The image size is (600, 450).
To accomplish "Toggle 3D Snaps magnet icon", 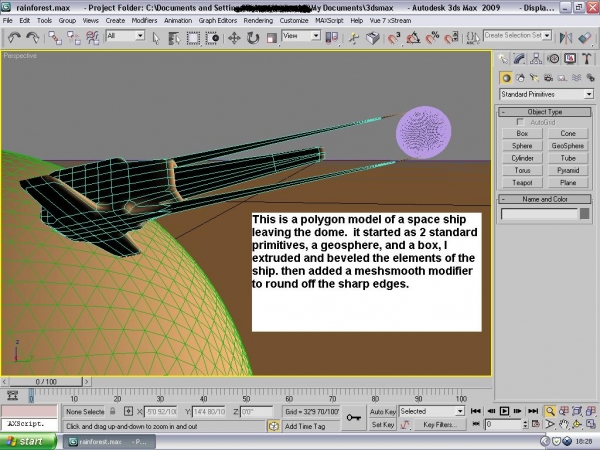I will 394,38.
